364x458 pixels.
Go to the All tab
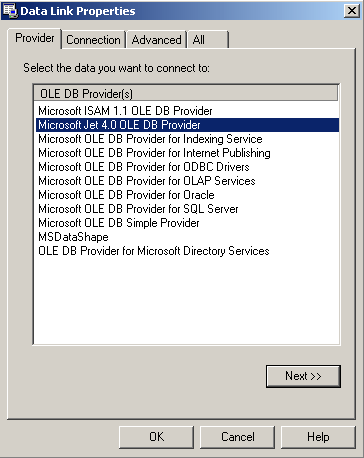pyautogui.click(x=208, y=40)
